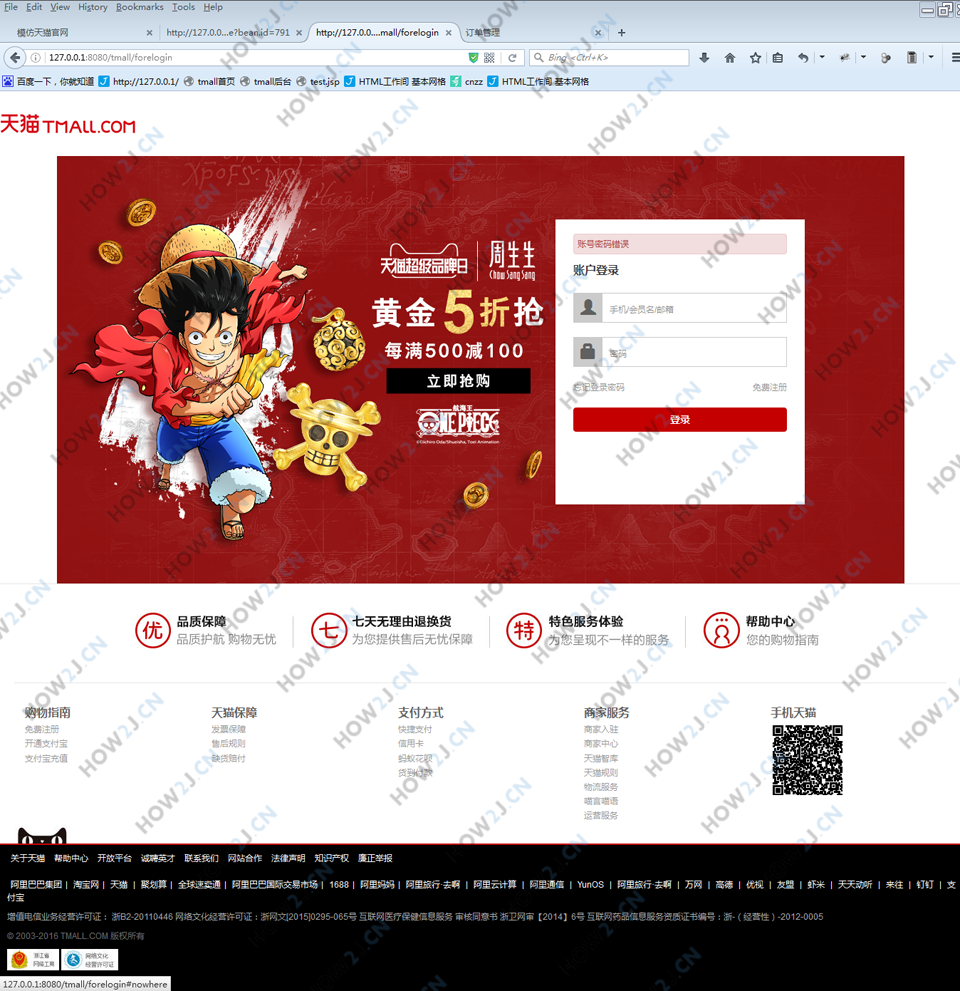Open dropdown arrow next to undo icon
This screenshot has height=991, width=960.
822,58
